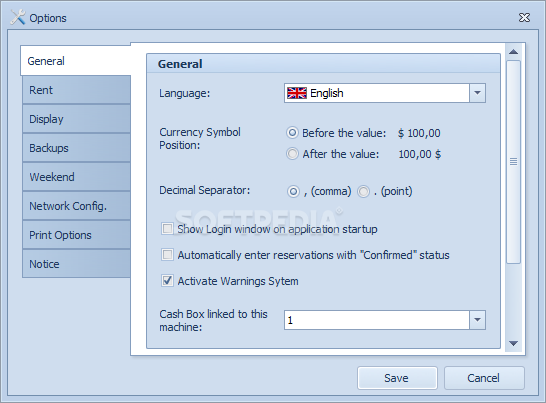Screen dimensions: 546x403
Task: Open the Cash Box dropdown arrow
Action: click(477, 320)
